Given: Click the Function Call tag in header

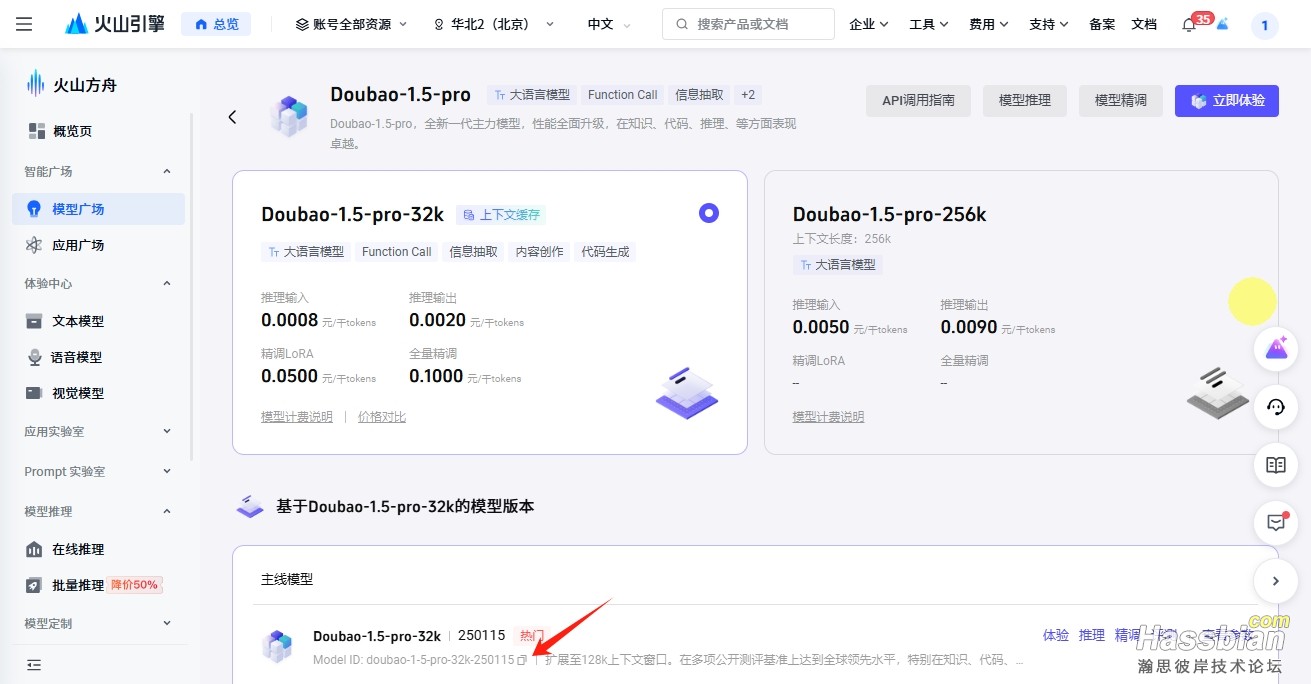Looking at the screenshot, I should coord(623,95).
